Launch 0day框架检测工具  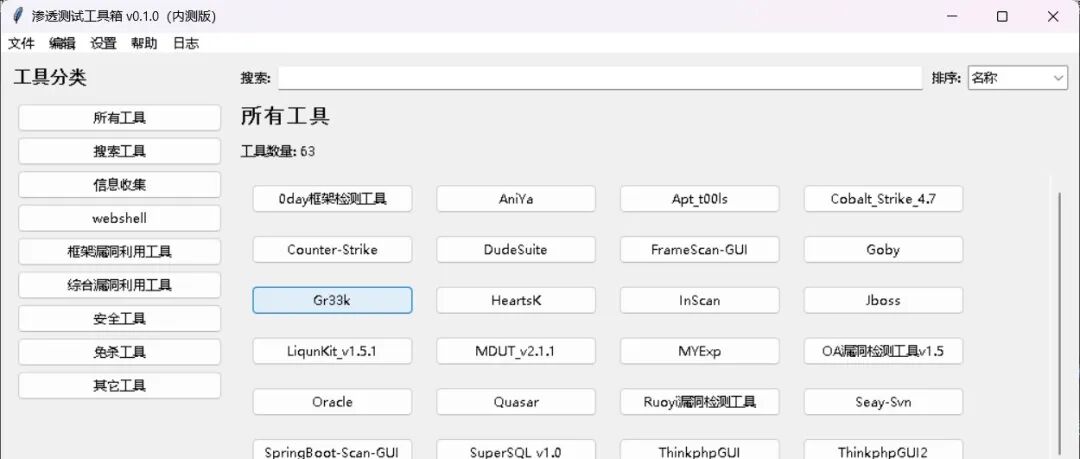(x=333, y=199)
